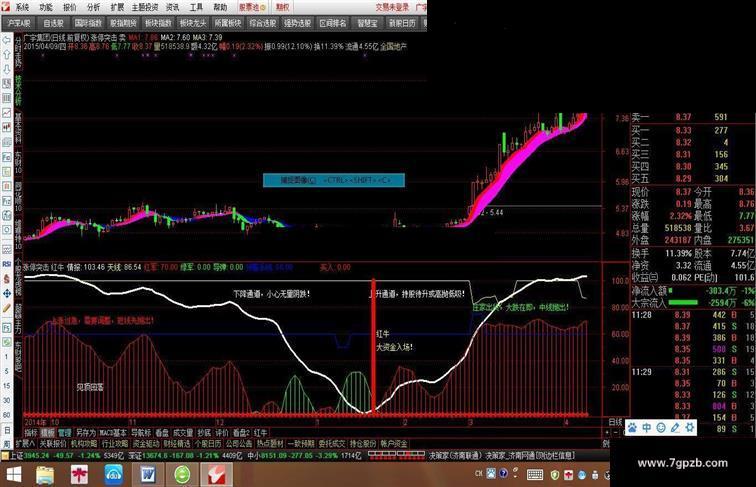
Task: Click the smiley face icon in floating toolbar
Action: point(661,427)
